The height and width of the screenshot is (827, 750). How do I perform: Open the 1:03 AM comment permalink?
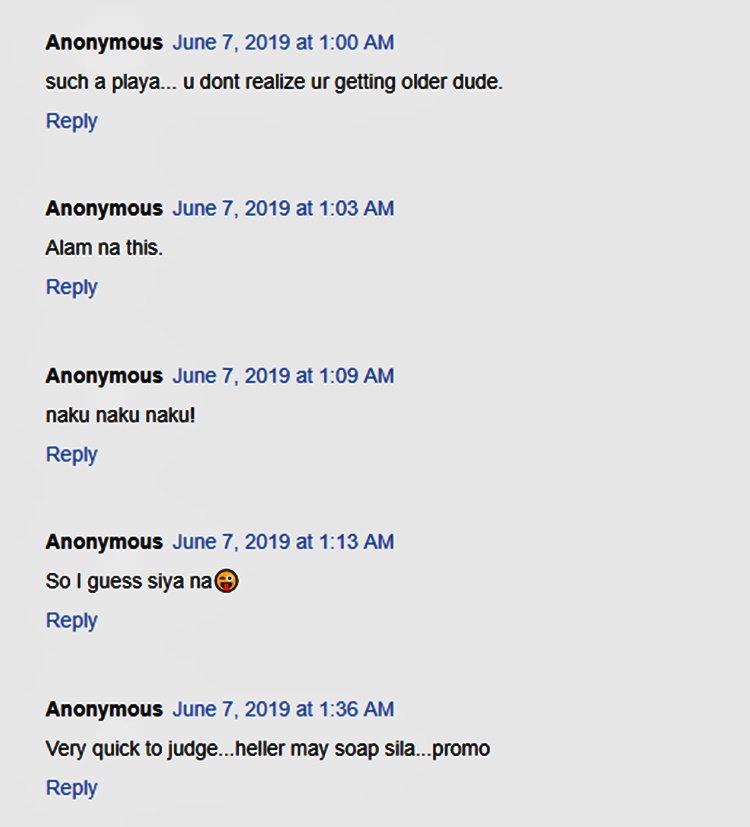pyautogui.click(x=283, y=208)
